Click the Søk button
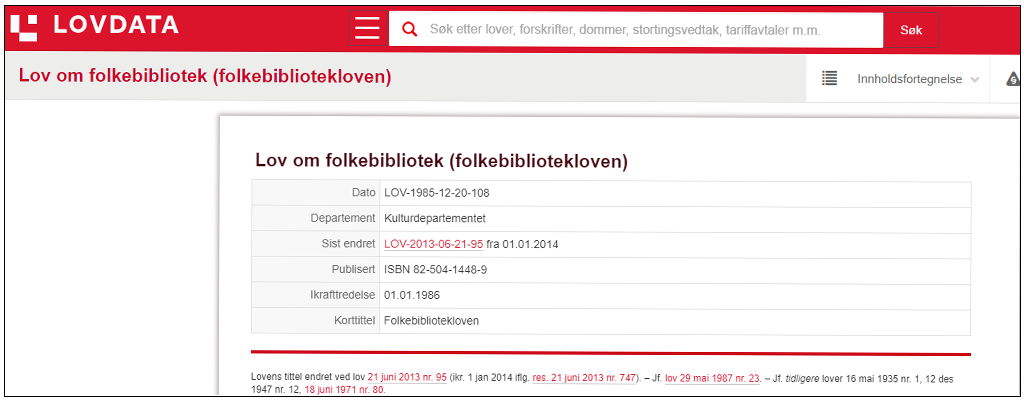This screenshot has width=1024, height=400. coord(911,30)
